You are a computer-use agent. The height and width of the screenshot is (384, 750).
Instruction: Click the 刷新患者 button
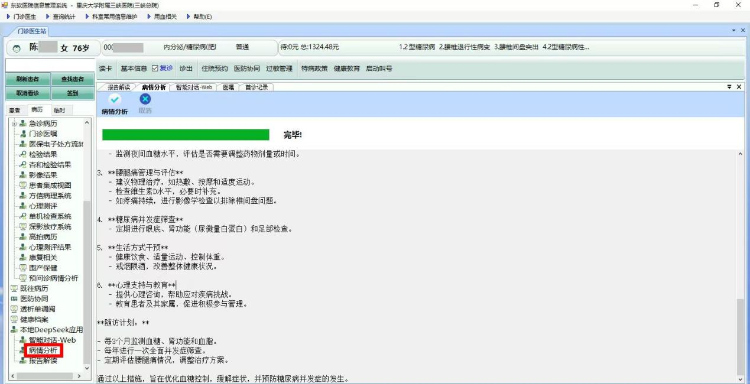click(x=27, y=79)
